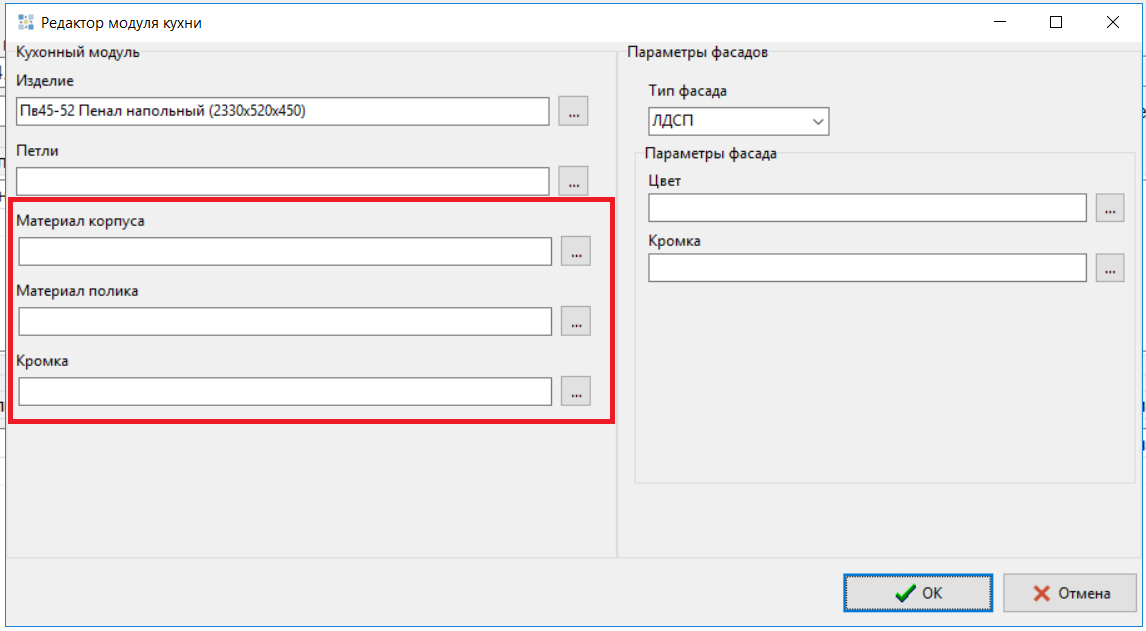The image size is (1146, 631).
Task: Click the ellipsis button for the cabinet Кромка
Action: (575, 391)
